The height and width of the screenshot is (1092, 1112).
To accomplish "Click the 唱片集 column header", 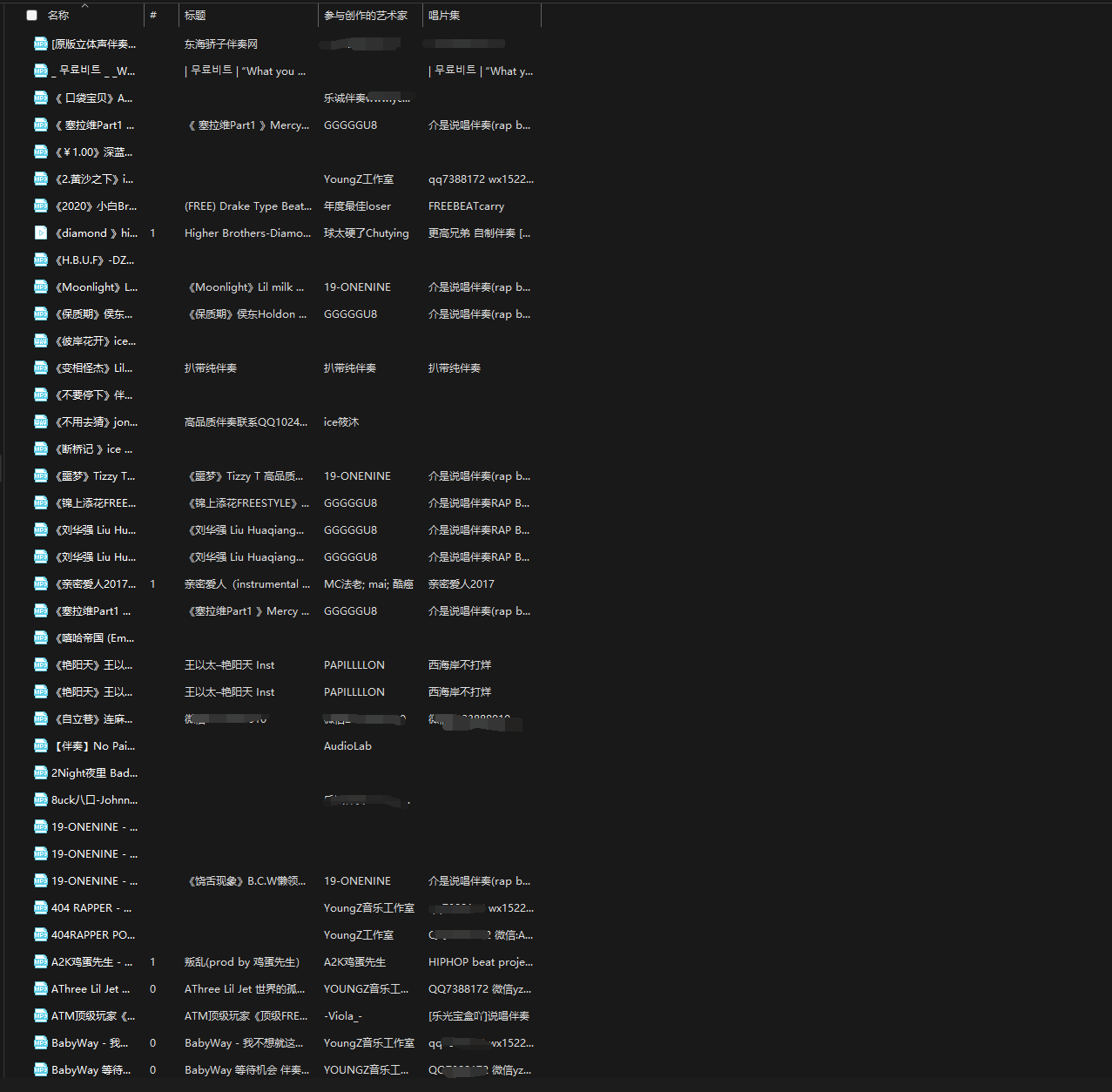I will (444, 16).
